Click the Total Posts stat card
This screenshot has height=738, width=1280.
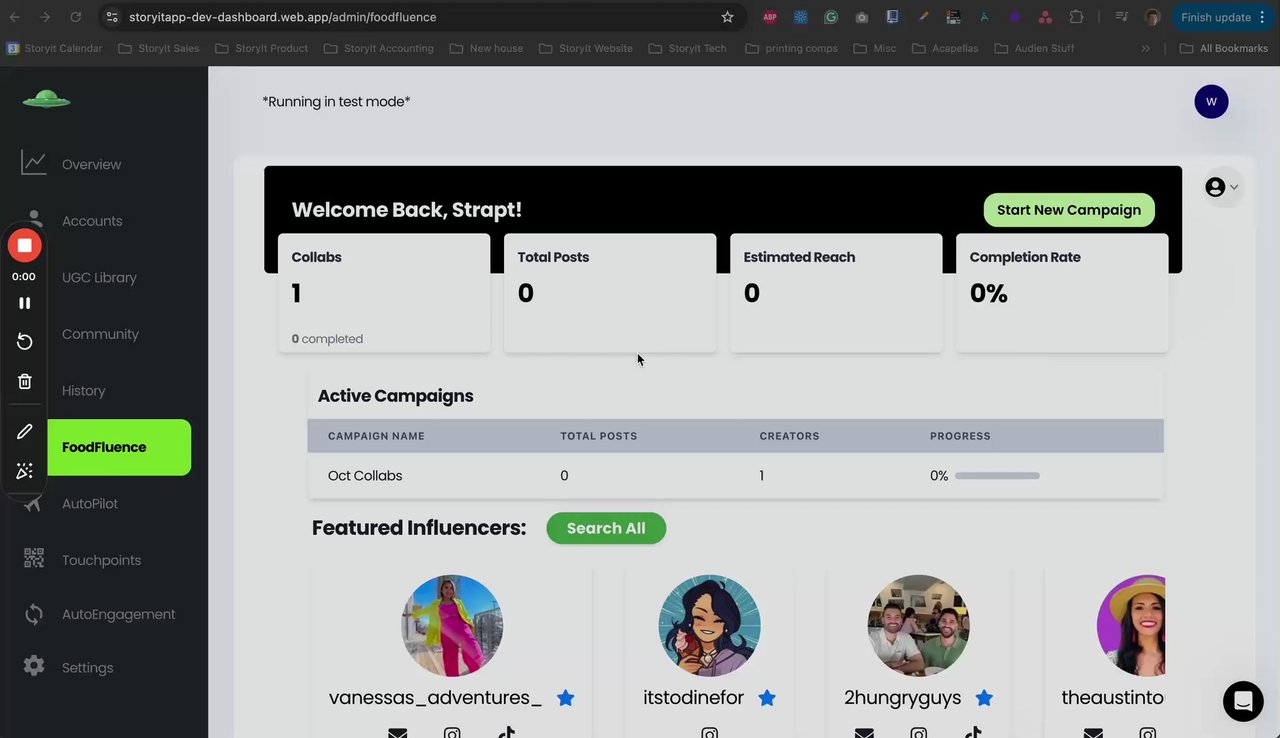point(610,293)
